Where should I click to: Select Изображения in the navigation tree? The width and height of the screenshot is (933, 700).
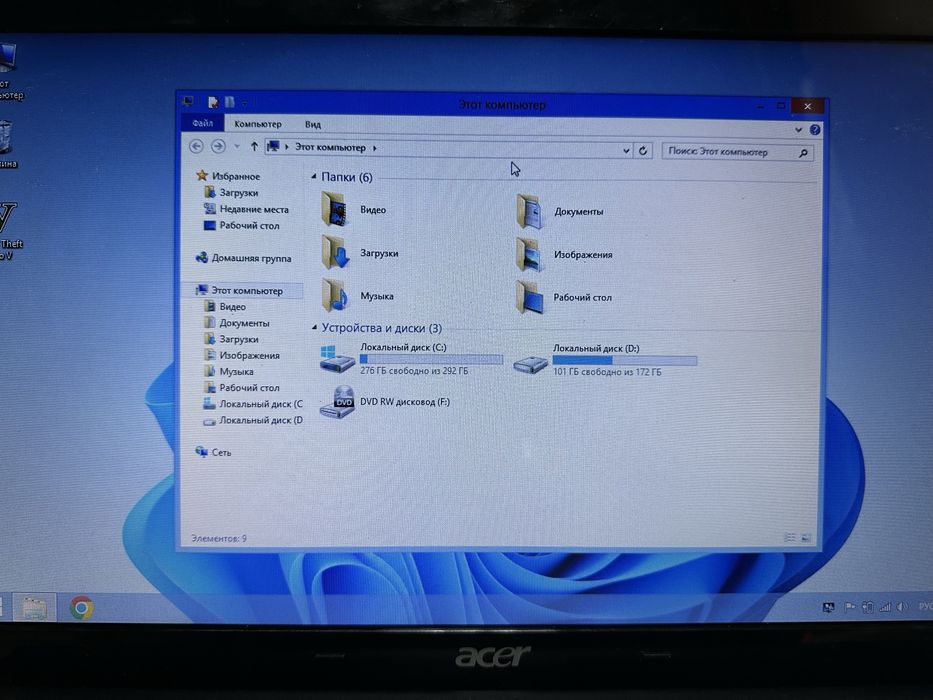242,355
